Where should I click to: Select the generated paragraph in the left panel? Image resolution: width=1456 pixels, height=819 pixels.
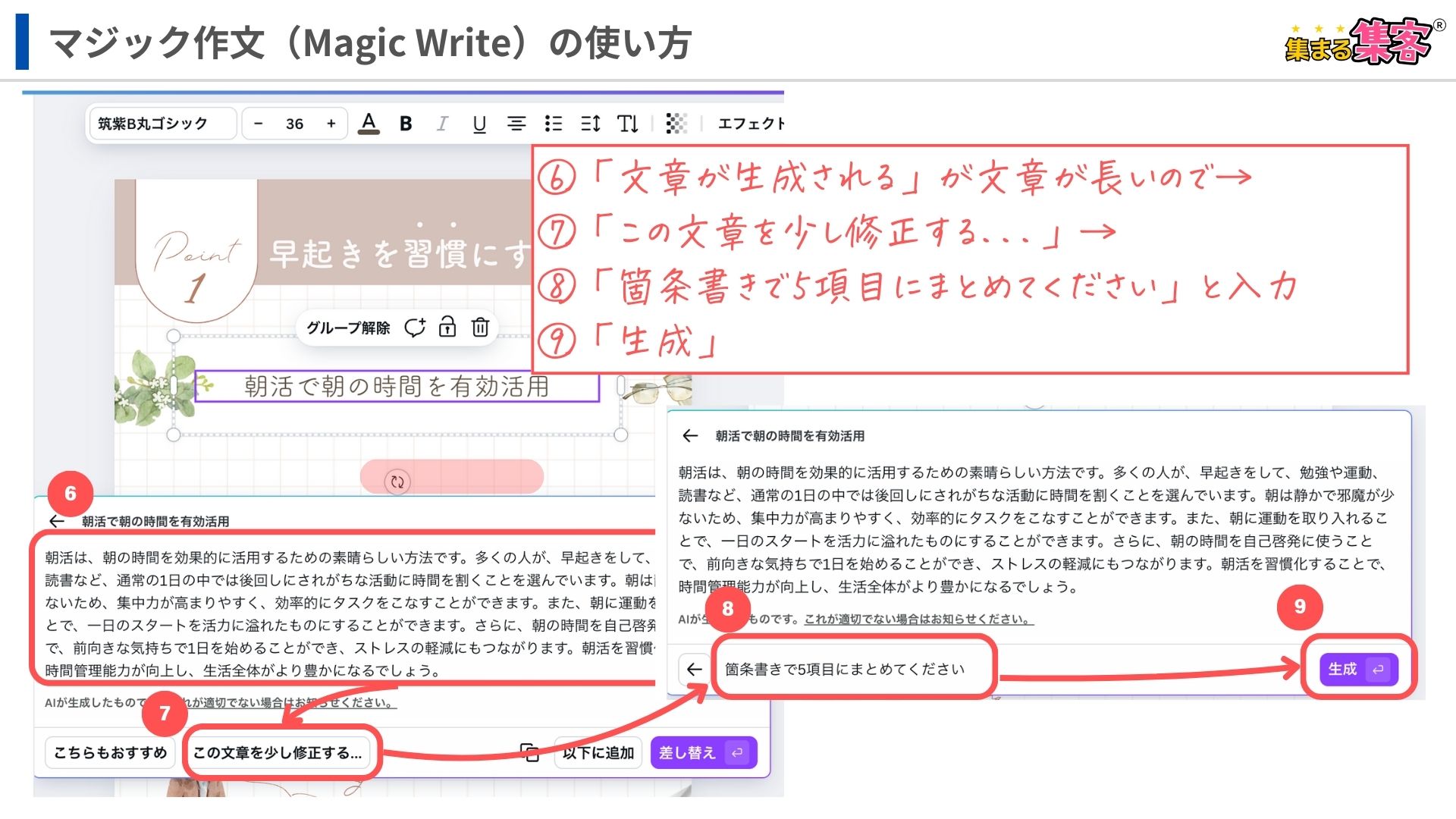tap(349, 613)
